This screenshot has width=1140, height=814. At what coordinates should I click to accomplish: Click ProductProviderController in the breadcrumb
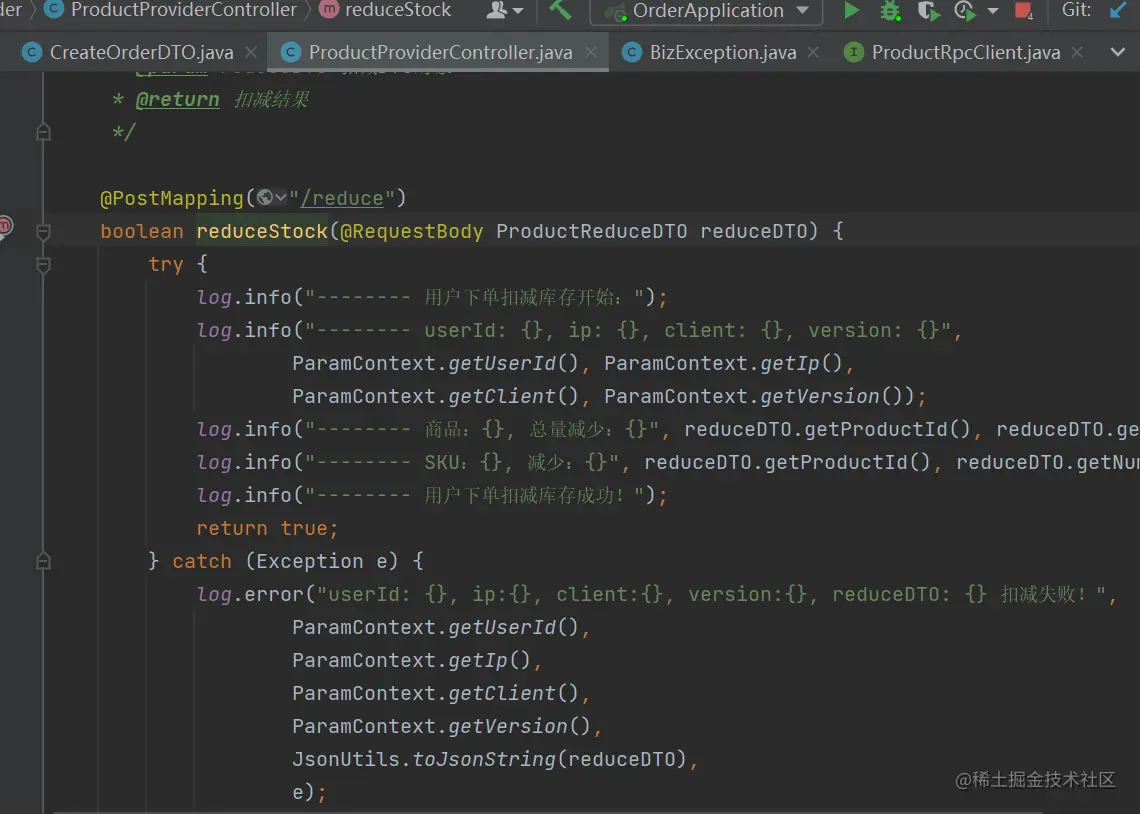pos(183,10)
